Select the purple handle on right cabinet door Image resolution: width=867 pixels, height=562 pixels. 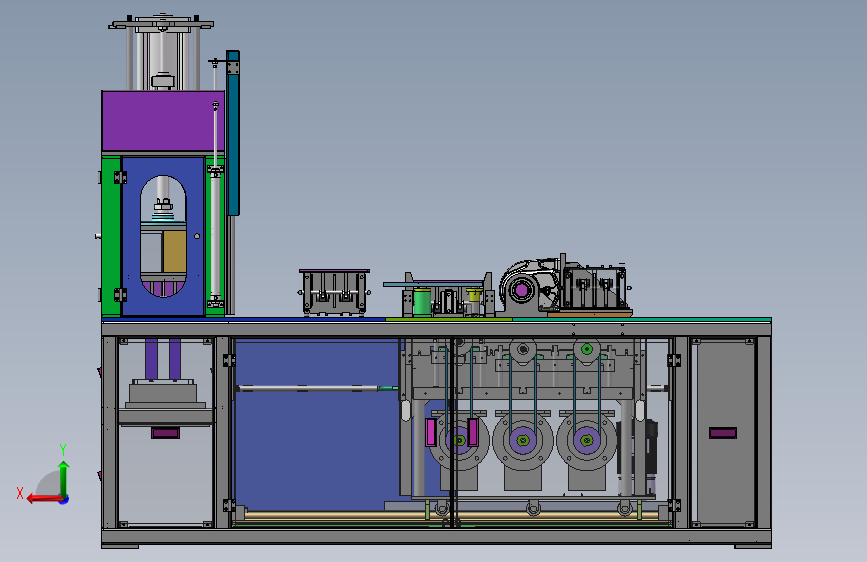click(x=723, y=433)
